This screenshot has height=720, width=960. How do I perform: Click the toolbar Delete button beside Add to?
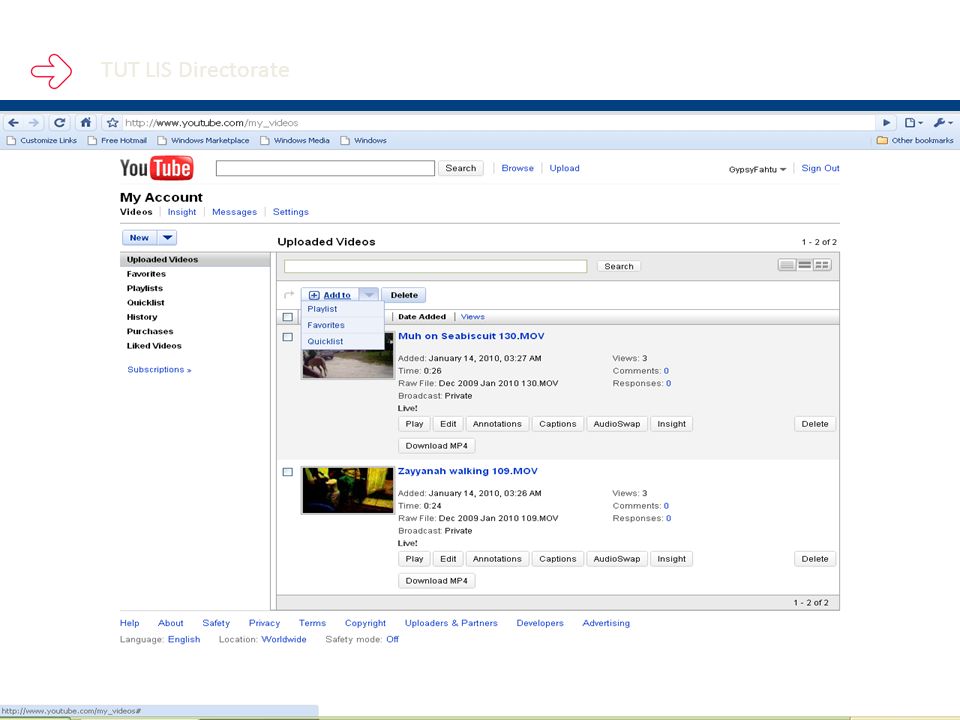coord(404,295)
